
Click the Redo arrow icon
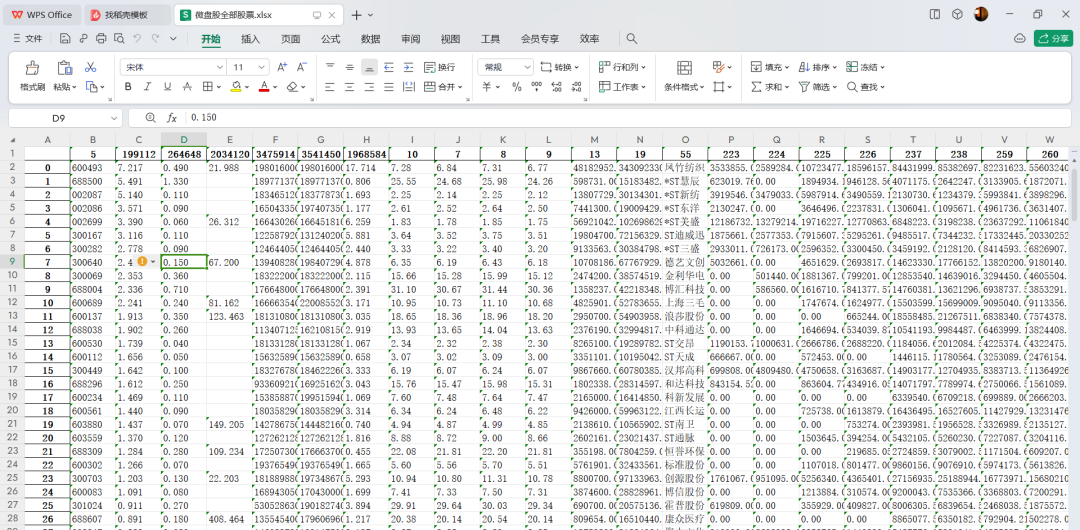155,39
